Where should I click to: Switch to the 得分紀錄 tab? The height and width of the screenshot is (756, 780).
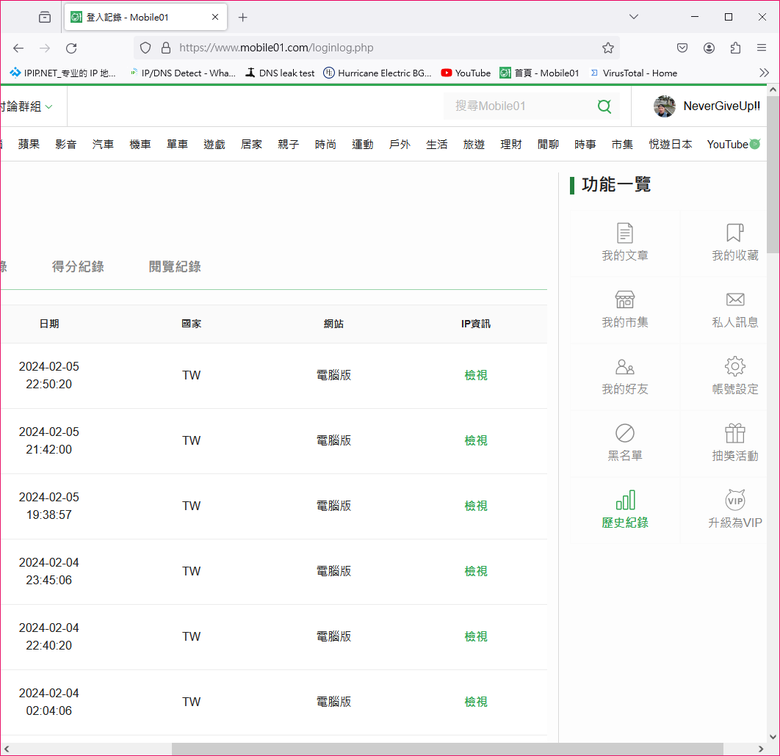(x=78, y=267)
